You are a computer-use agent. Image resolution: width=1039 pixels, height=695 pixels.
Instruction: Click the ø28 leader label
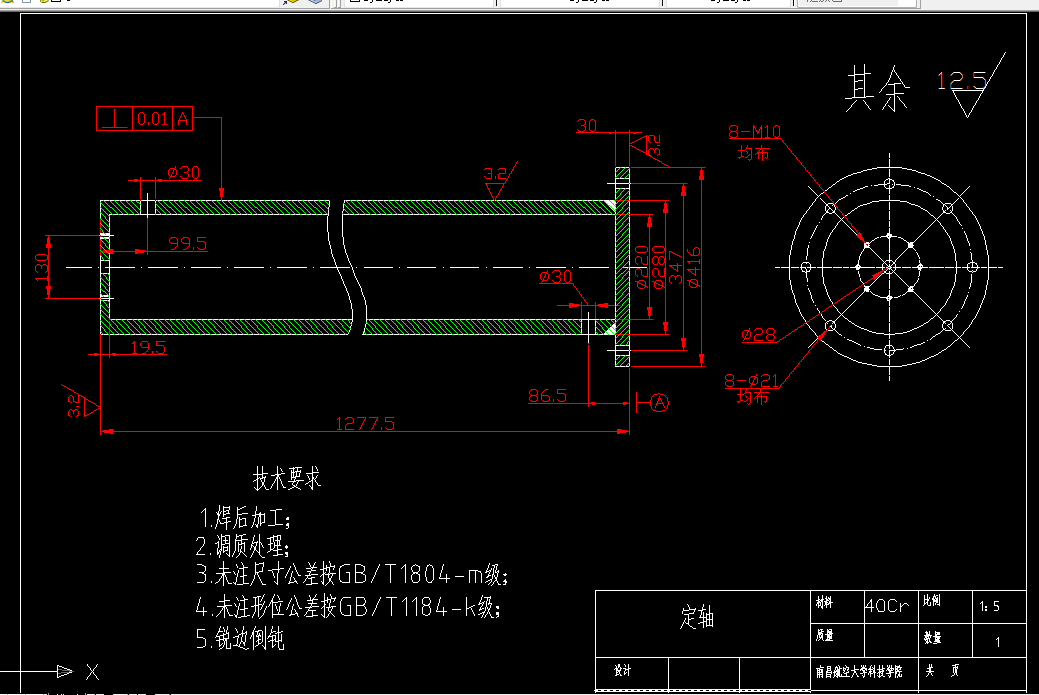(x=758, y=335)
